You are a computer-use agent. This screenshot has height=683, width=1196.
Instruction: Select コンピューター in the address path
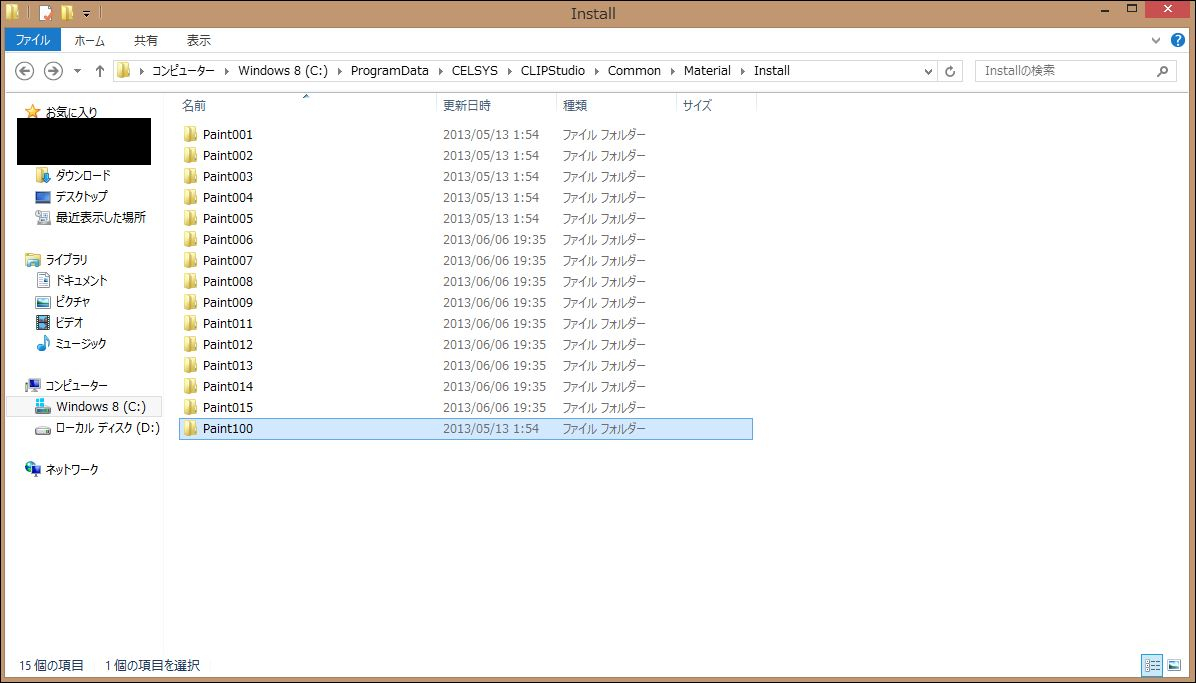183,71
